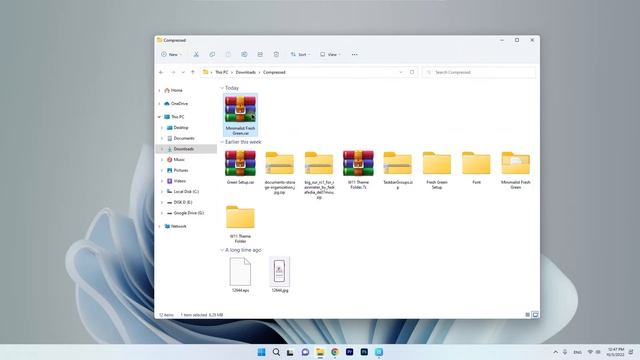640x360 pixels.
Task: Show hidden system tray icons
Action: point(556,352)
